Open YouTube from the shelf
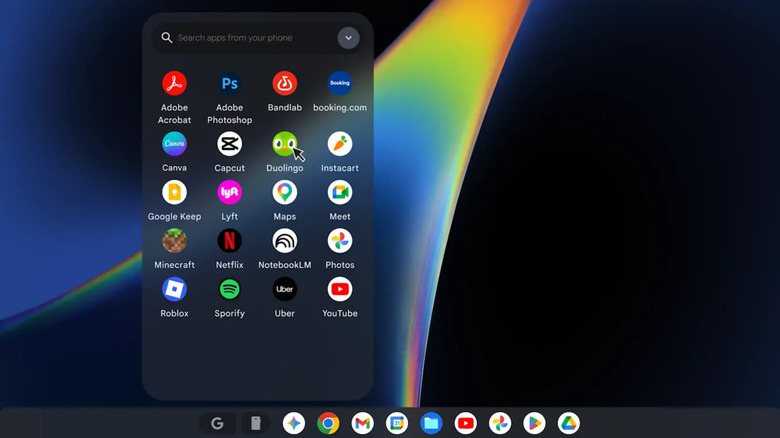The height and width of the screenshot is (438, 780). pyautogui.click(x=466, y=424)
